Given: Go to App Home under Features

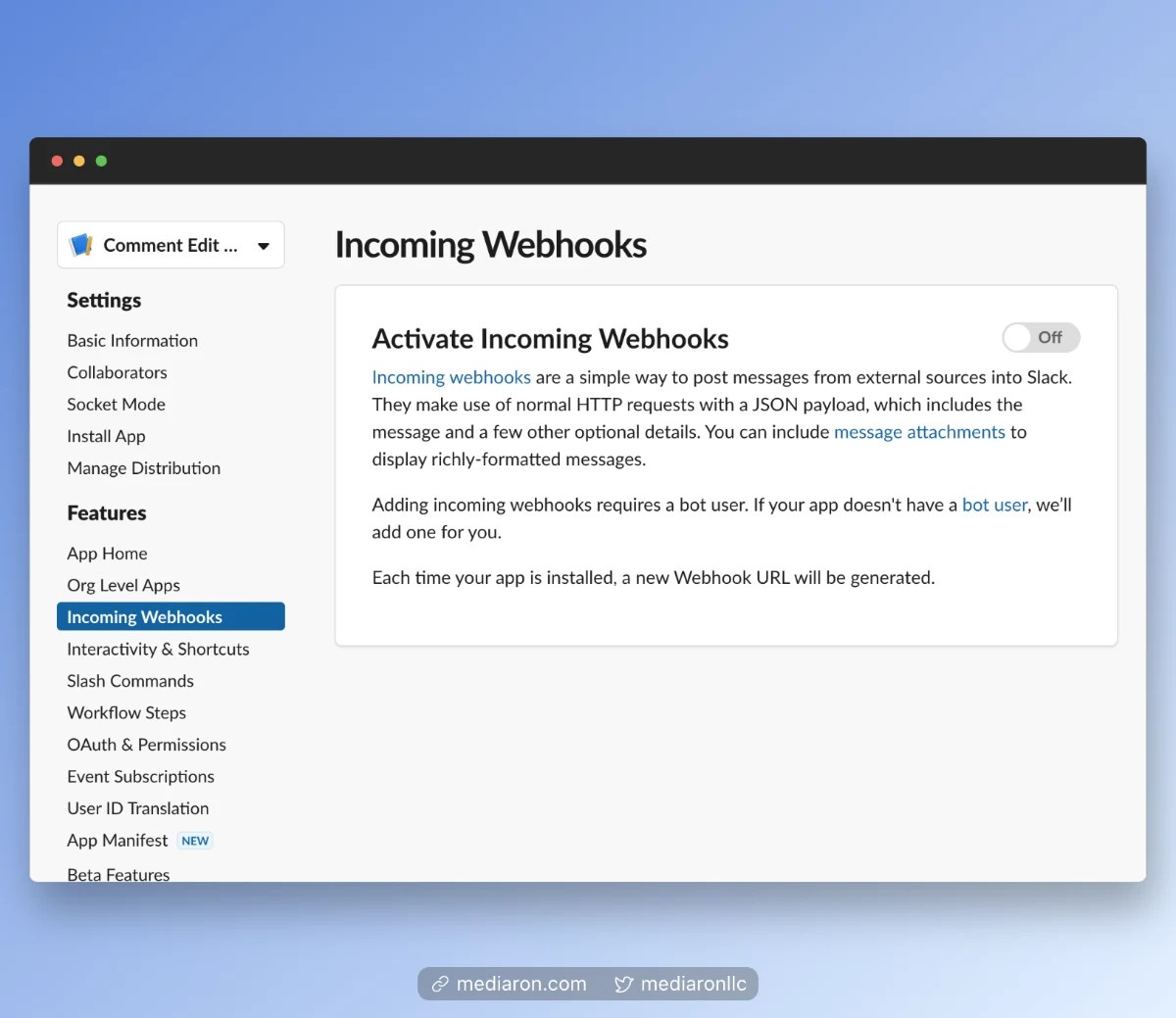Looking at the screenshot, I should click(107, 553).
